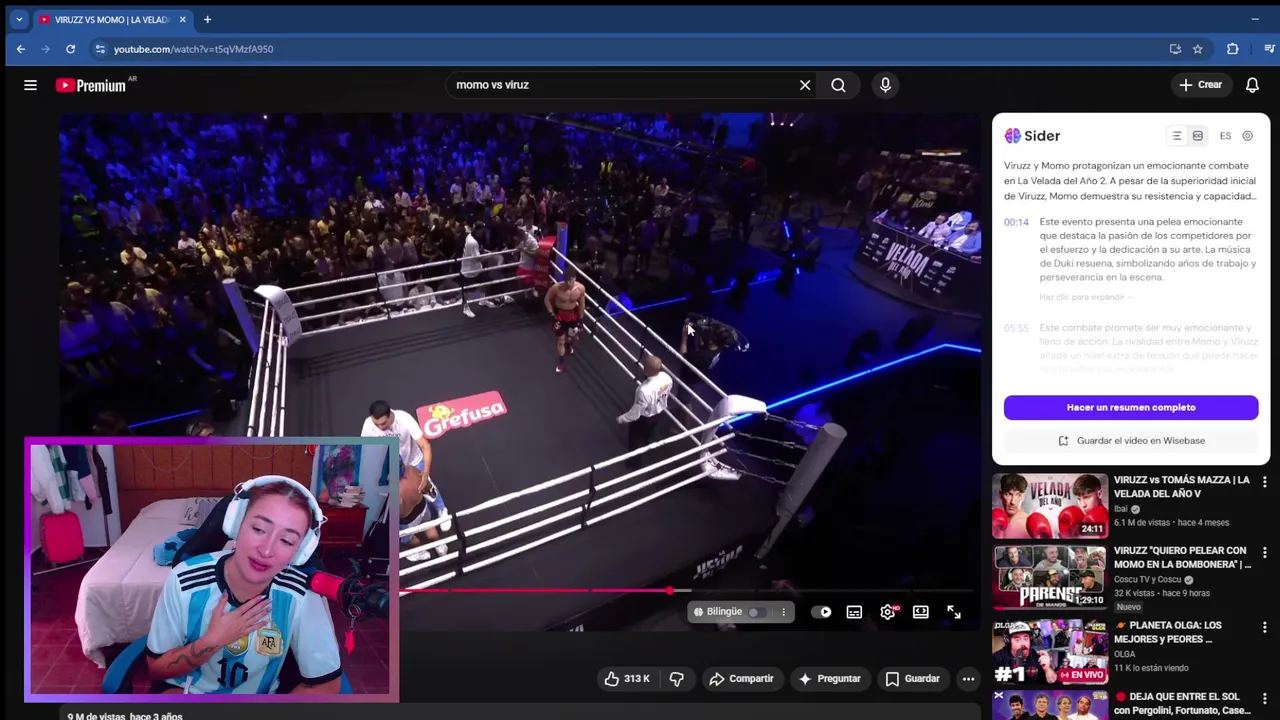
Task: Run search with the magnifier button
Action: (x=838, y=85)
